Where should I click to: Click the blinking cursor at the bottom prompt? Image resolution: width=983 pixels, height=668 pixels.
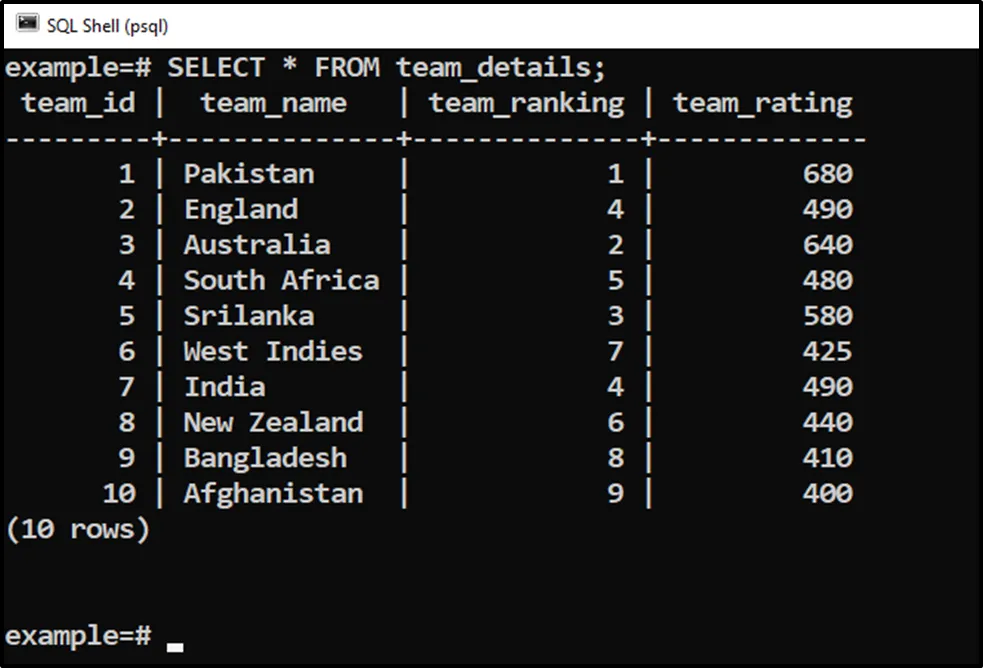tap(176, 644)
